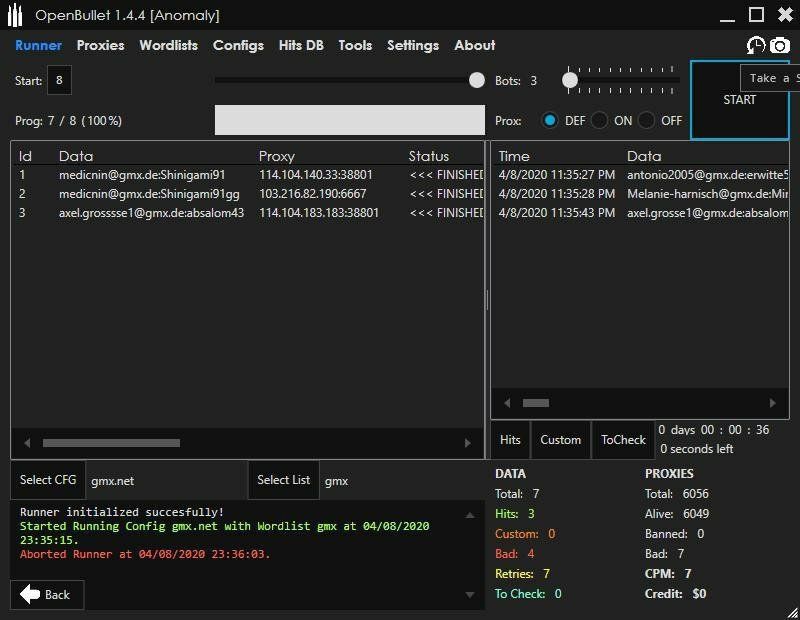Image resolution: width=800 pixels, height=620 pixels.
Task: Click the Select List button
Action: coord(284,480)
